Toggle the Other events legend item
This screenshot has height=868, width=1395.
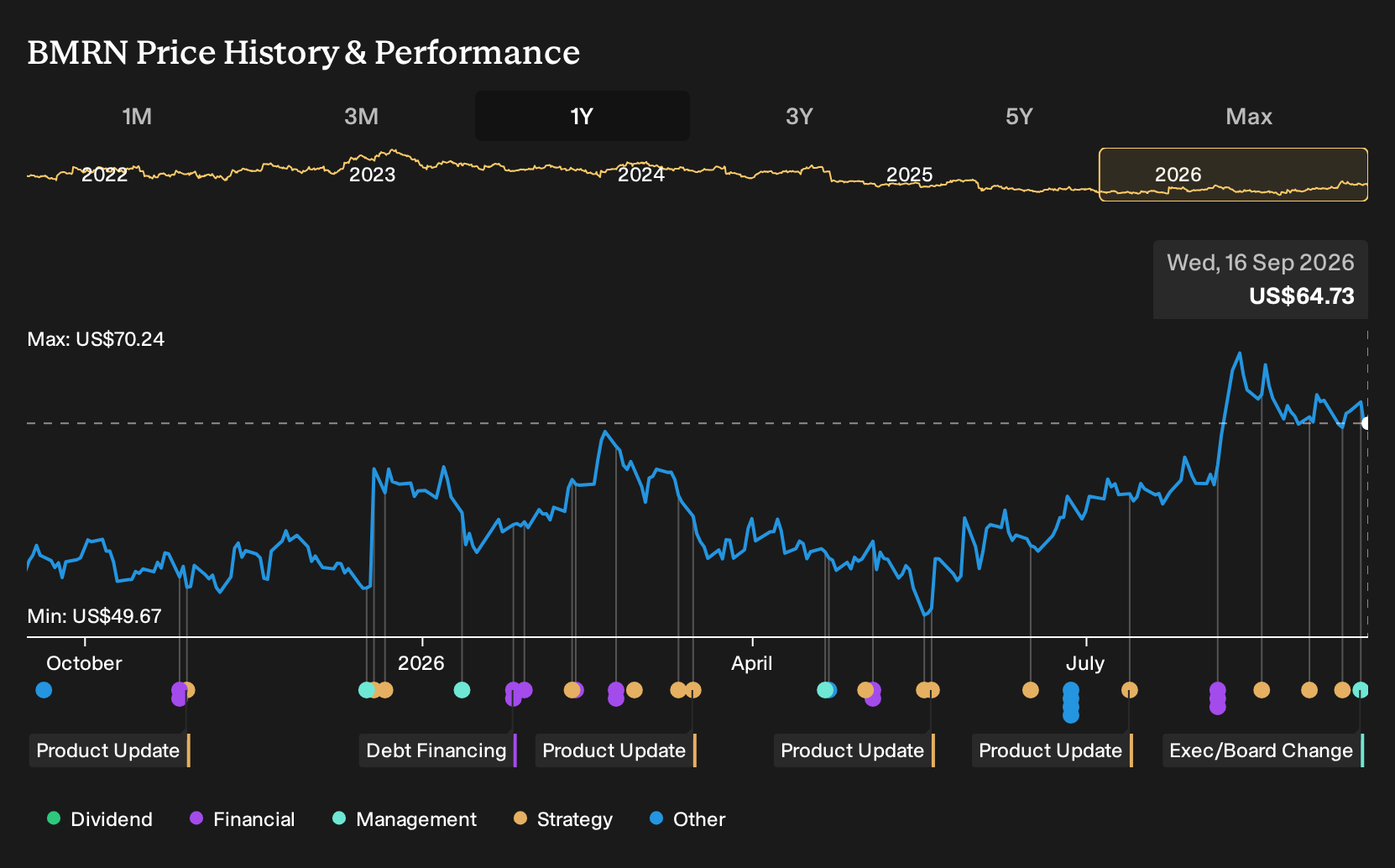(x=687, y=819)
